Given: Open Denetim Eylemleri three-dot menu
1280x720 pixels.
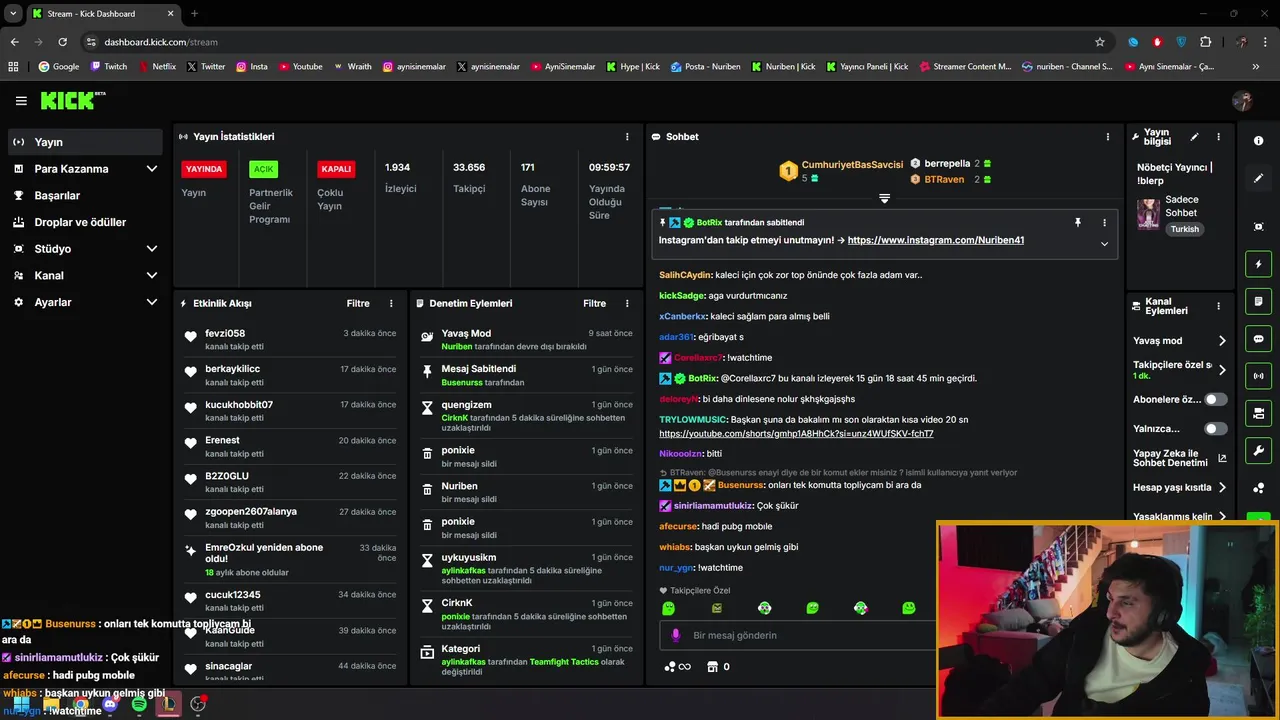Looking at the screenshot, I should [627, 303].
